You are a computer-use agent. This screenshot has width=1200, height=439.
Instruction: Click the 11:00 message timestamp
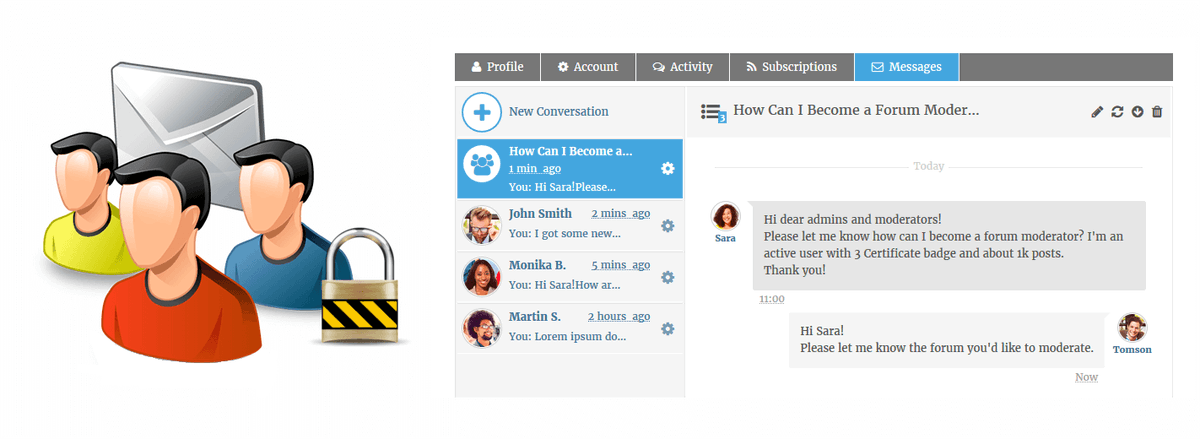pos(772,299)
